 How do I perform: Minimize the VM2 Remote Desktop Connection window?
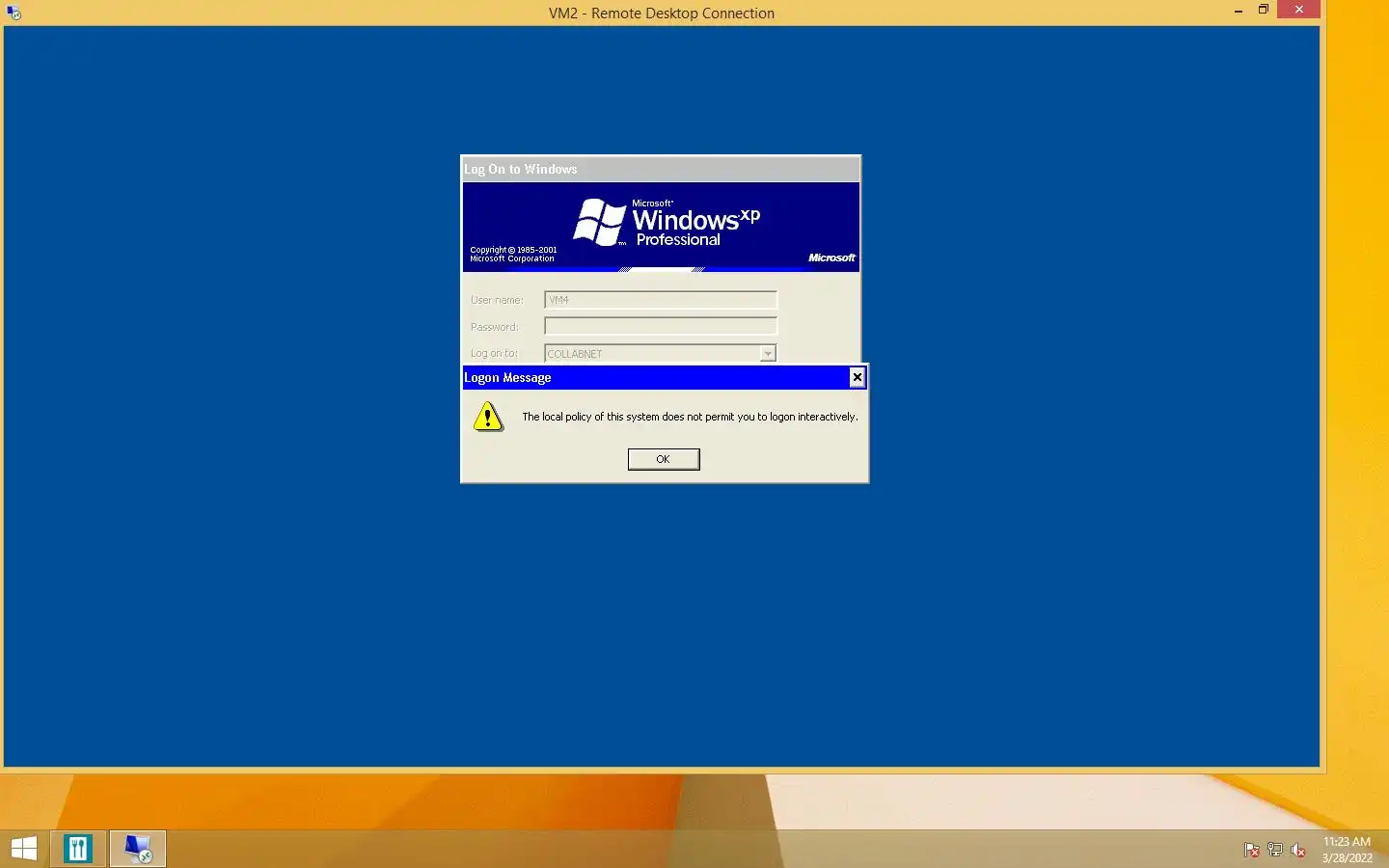1239,11
